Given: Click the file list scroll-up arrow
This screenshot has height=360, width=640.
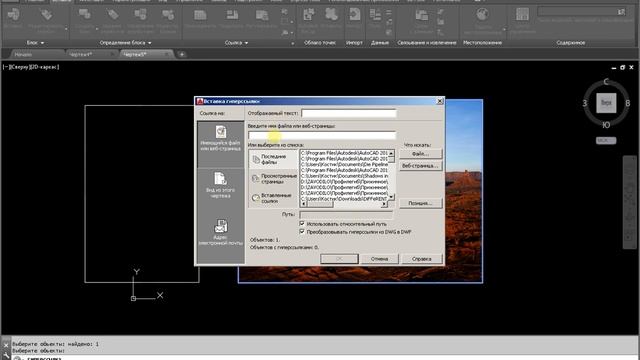Looking at the screenshot, I should [391, 153].
